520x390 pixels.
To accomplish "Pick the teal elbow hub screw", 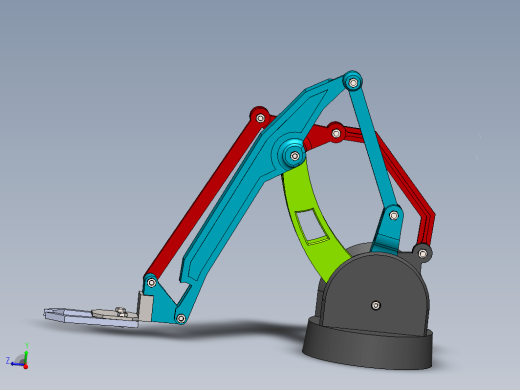I will [x=294, y=156].
